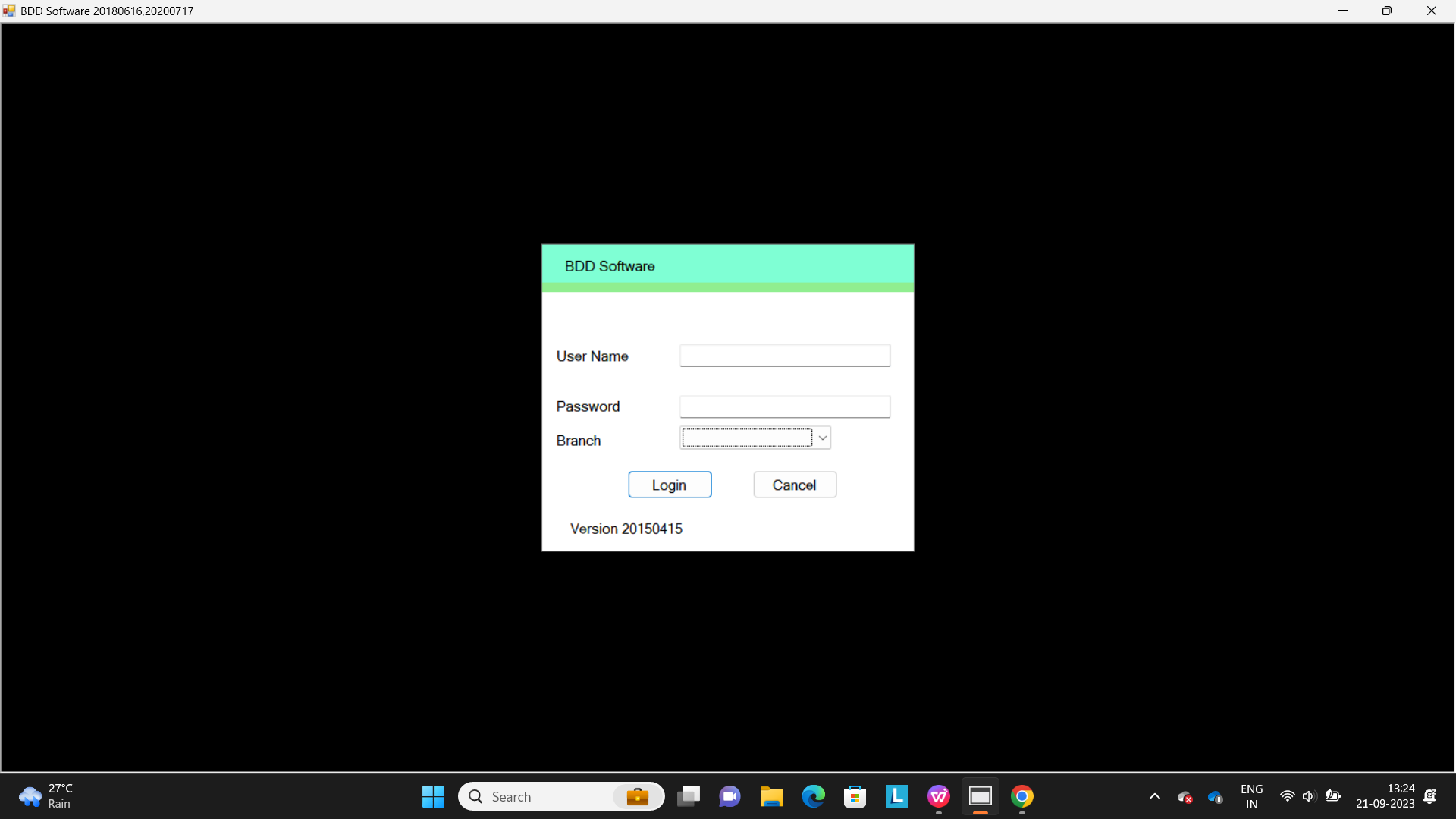Open the blue L app icon
1456x819 pixels.
[897, 796]
